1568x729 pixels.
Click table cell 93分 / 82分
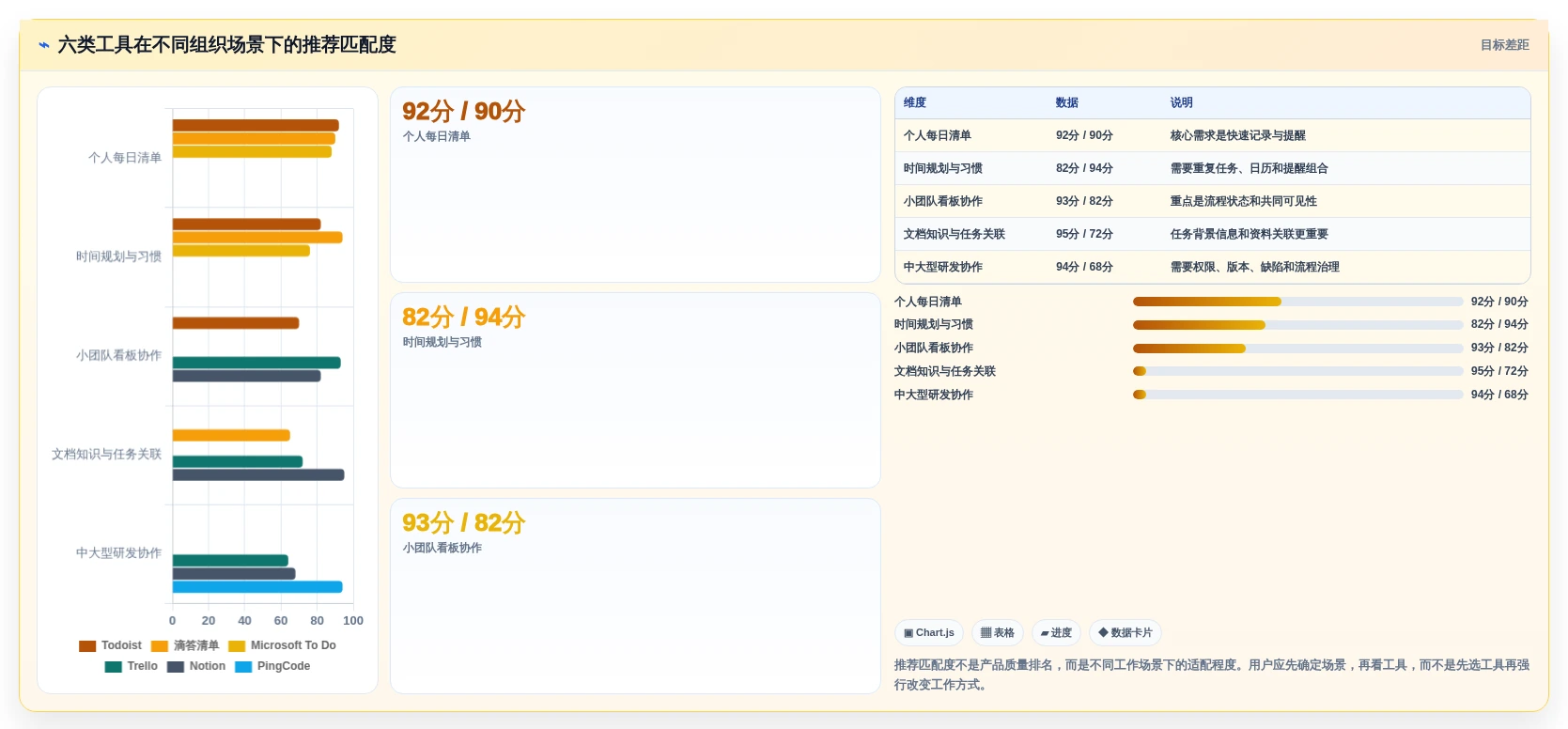point(1084,201)
